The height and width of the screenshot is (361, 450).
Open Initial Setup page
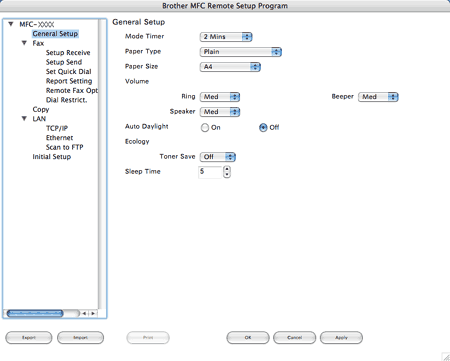[52, 157]
